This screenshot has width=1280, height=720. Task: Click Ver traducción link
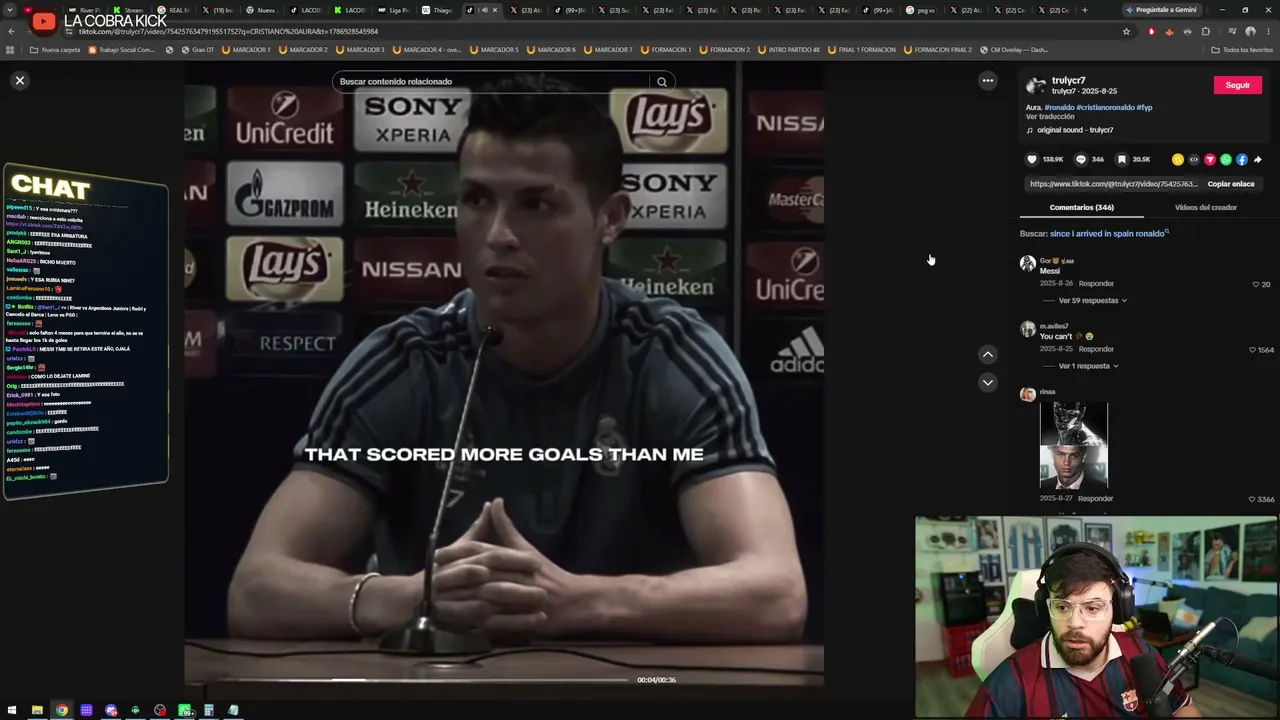coord(1050,117)
